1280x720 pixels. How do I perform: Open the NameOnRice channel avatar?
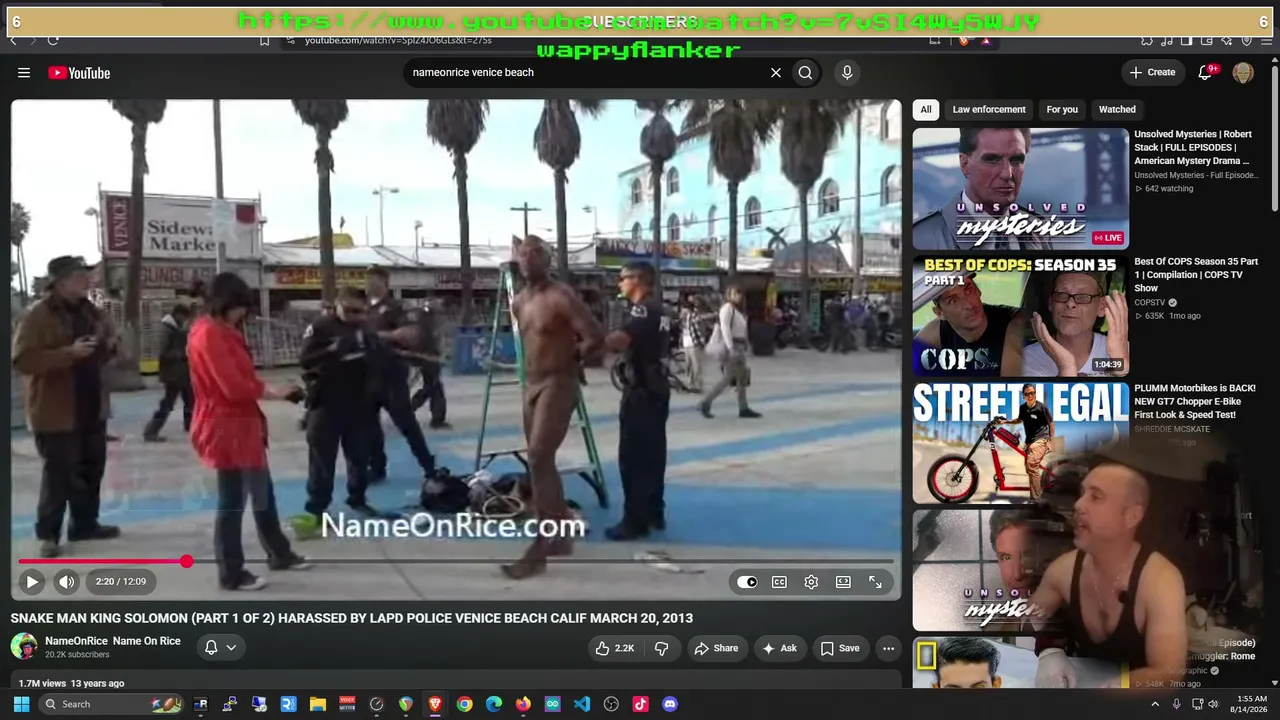pyautogui.click(x=24, y=647)
